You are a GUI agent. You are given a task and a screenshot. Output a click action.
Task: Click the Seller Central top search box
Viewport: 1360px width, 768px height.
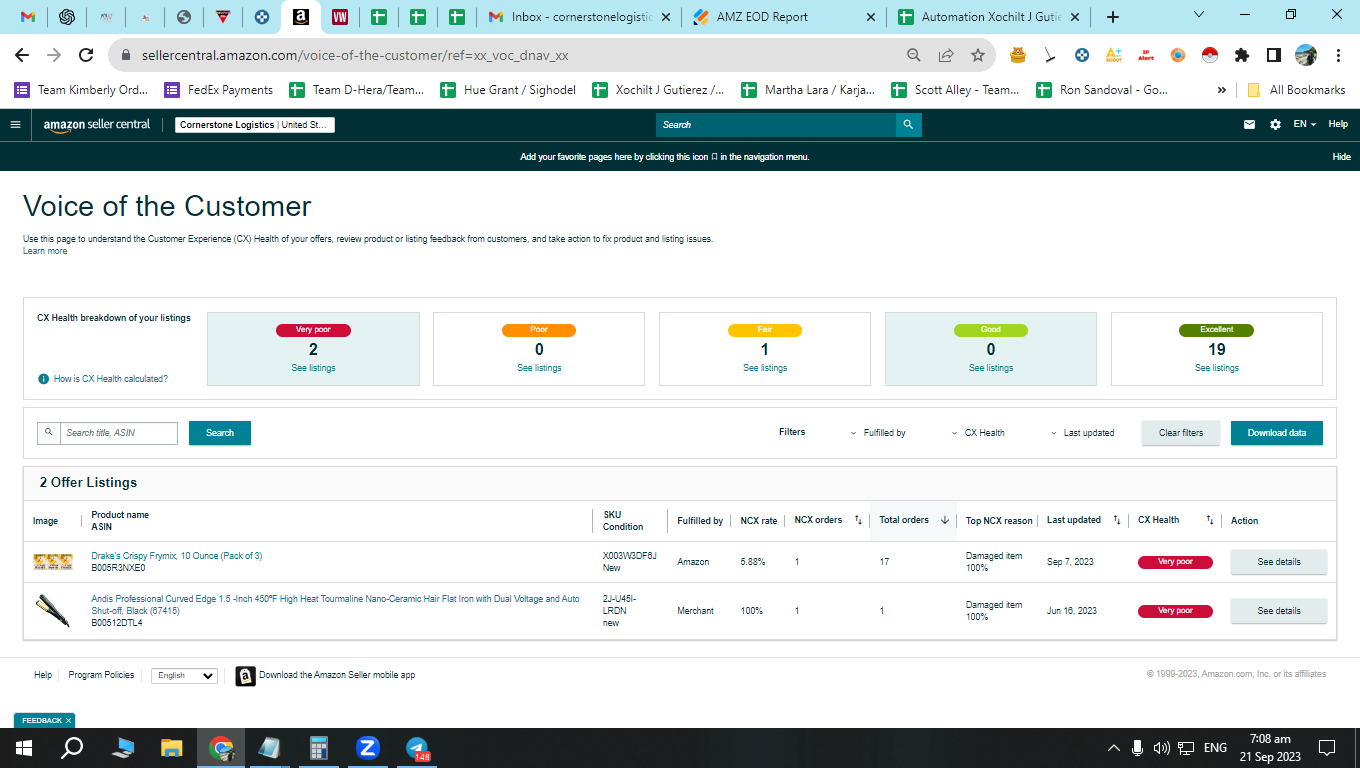point(776,125)
